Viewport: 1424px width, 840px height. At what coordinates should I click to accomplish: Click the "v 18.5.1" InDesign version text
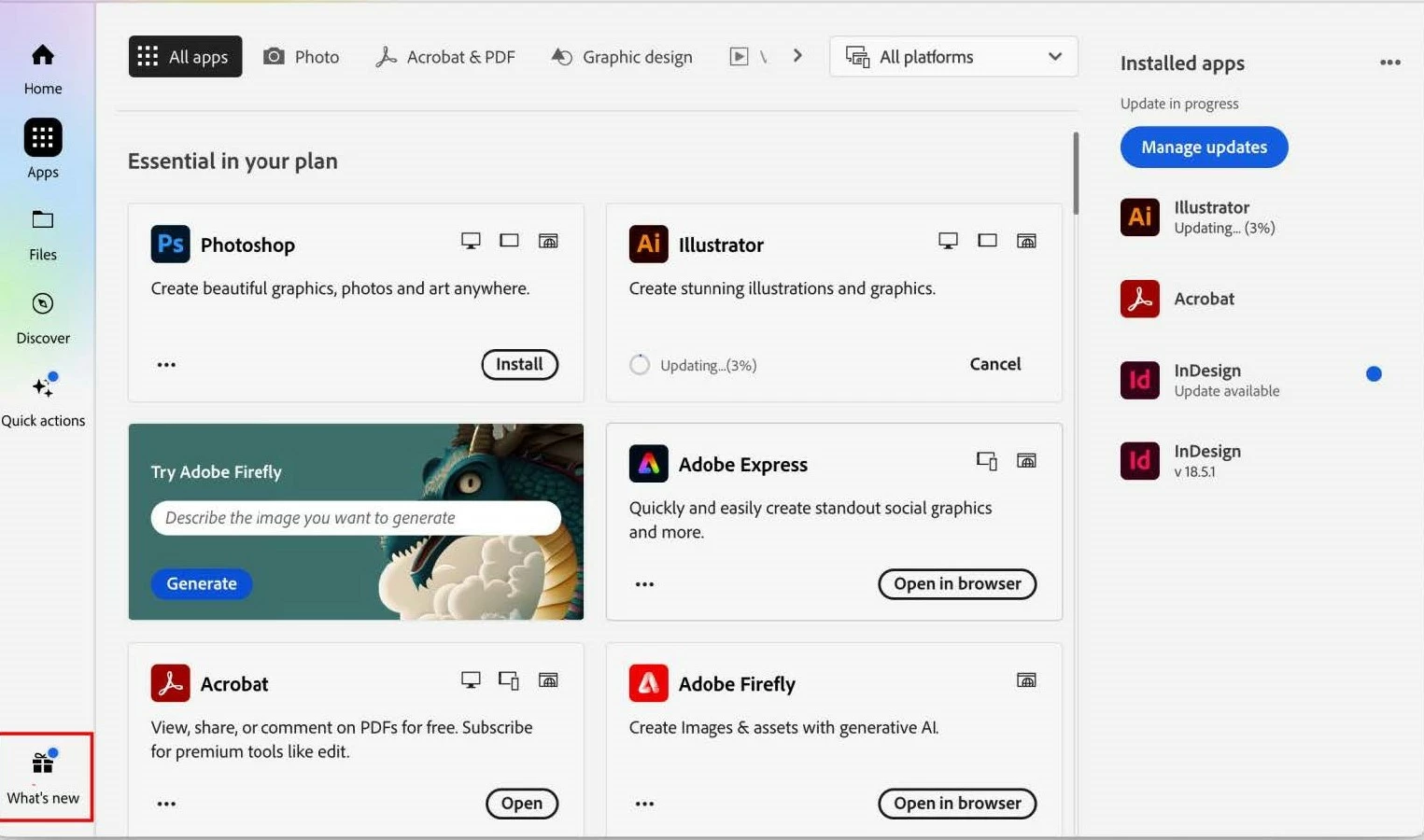pos(1194,472)
